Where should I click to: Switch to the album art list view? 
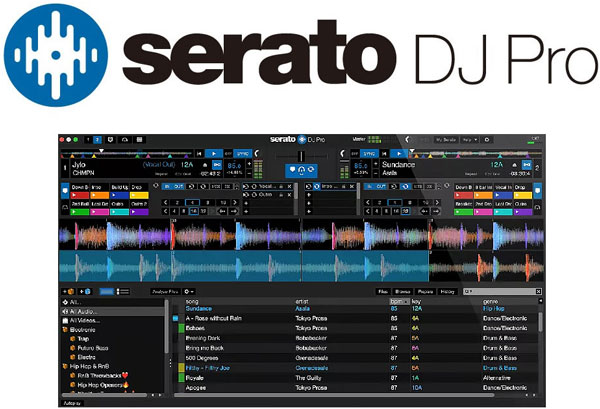[x=122, y=292]
